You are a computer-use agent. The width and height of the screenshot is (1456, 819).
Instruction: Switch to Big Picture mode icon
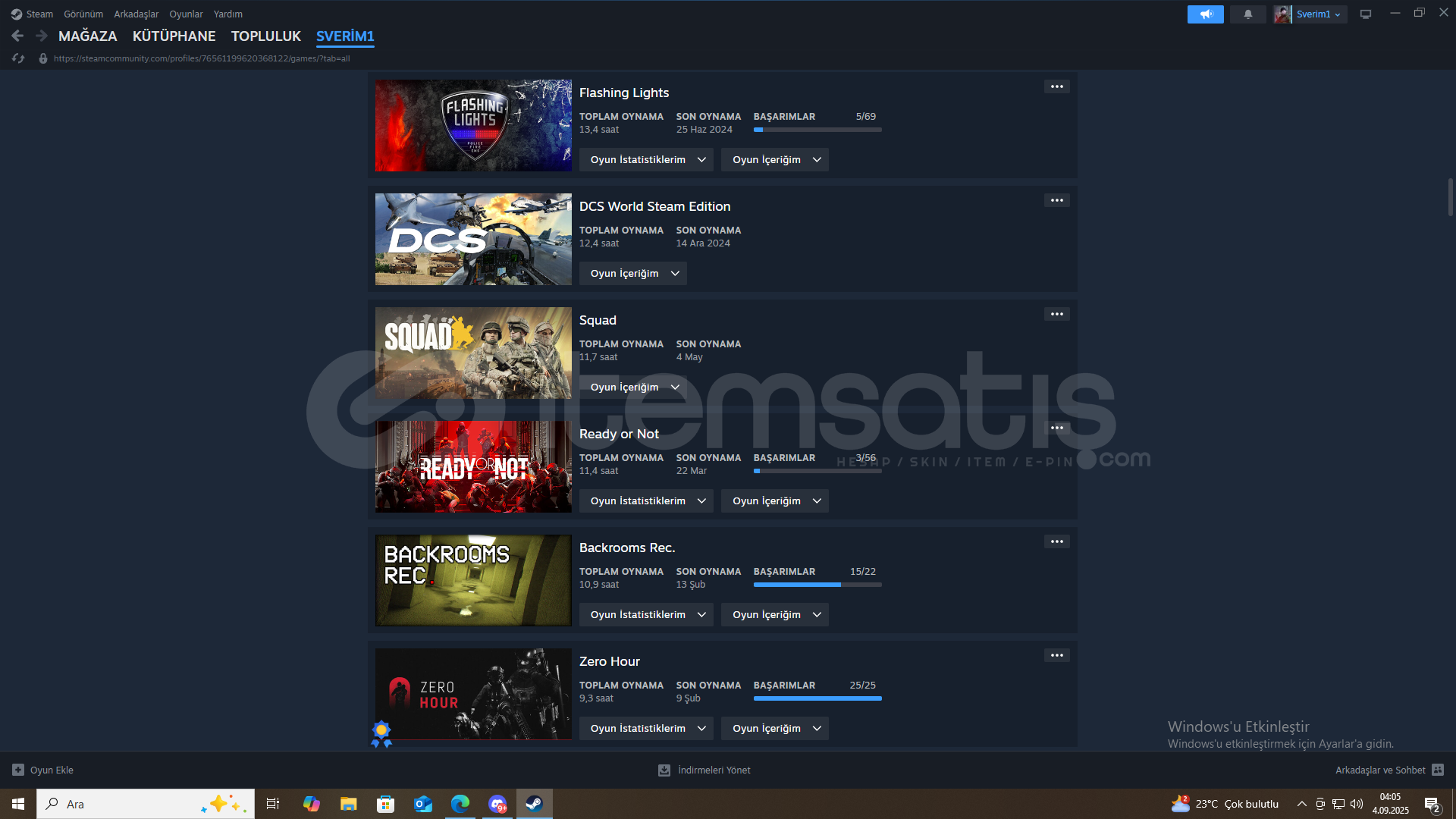(x=1366, y=14)
